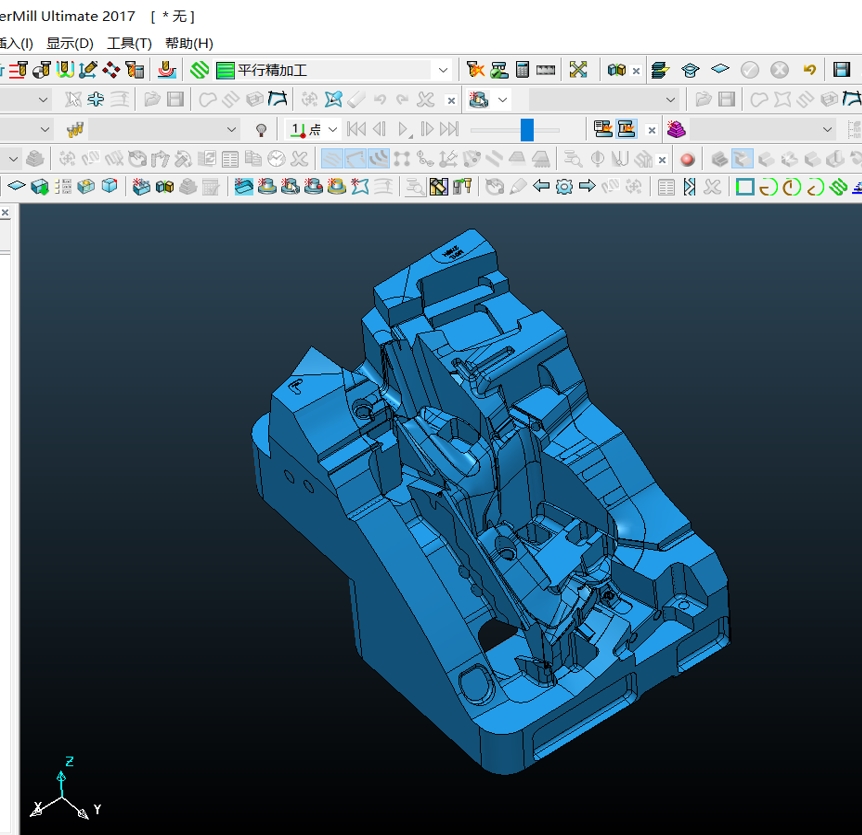Expand the 1 点 simulation start dropdown

coord(333,130)
